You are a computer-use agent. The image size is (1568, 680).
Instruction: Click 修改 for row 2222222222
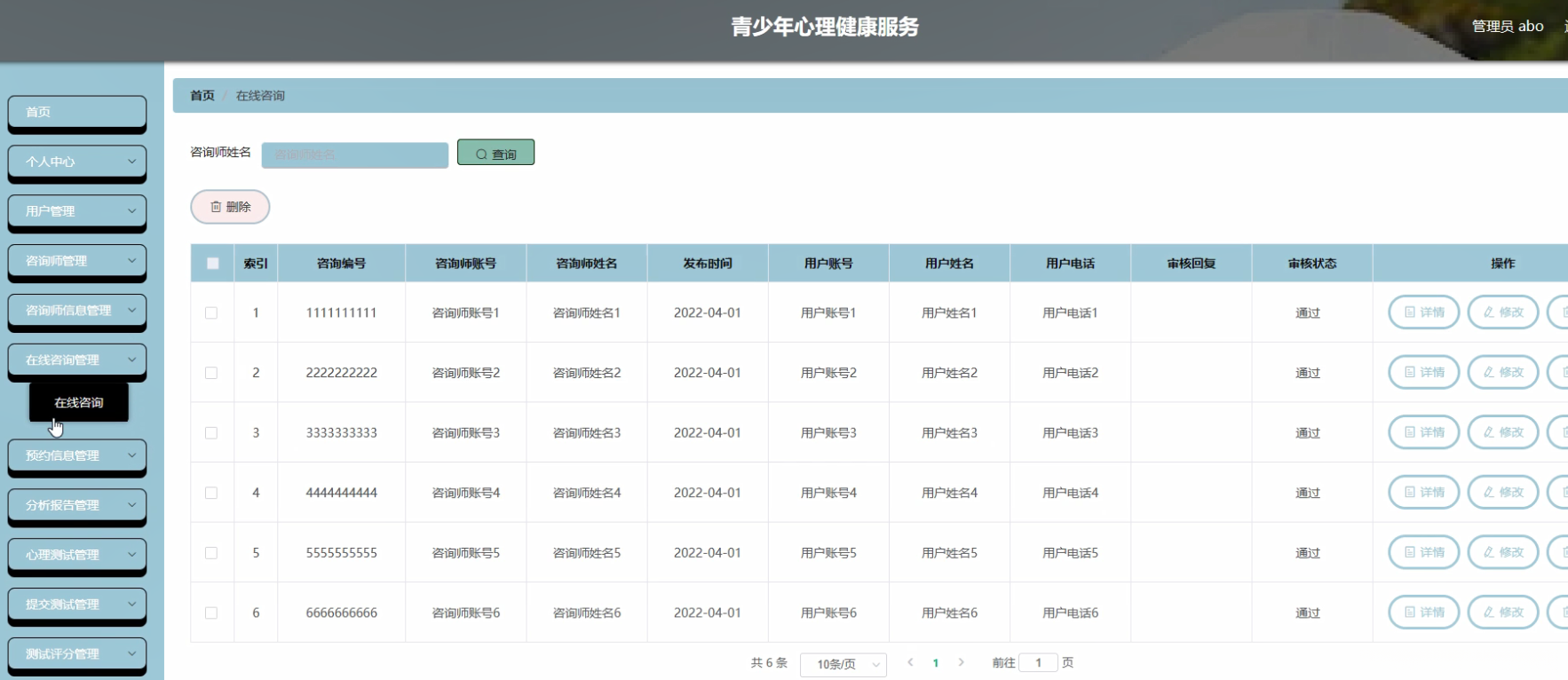[1503, 373]
